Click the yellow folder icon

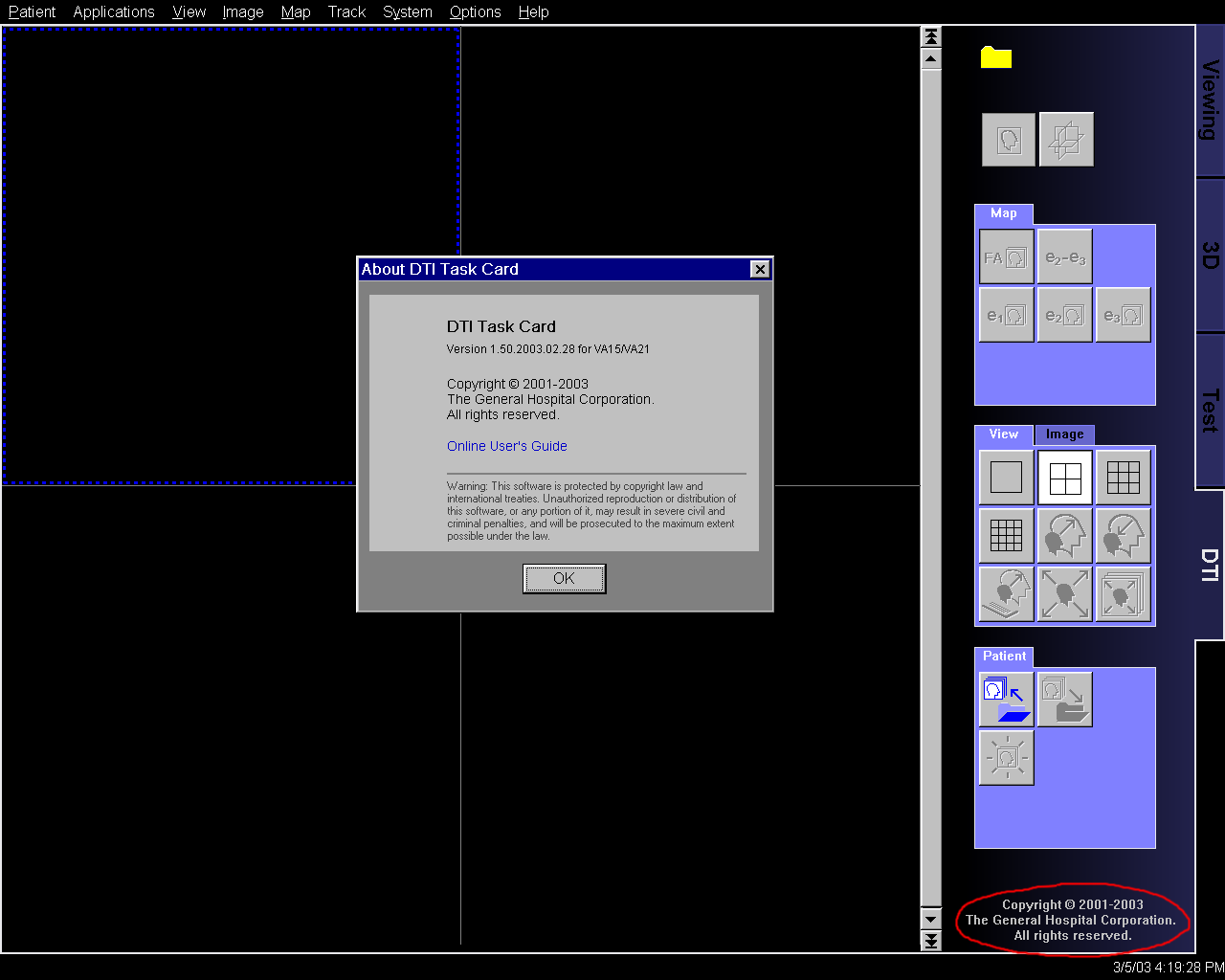995,57
